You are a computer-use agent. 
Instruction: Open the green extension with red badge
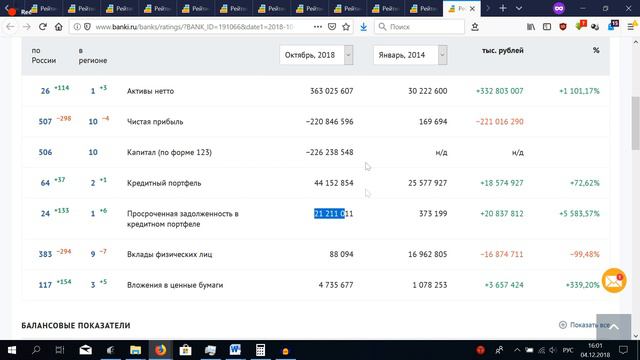click(580, 26)
